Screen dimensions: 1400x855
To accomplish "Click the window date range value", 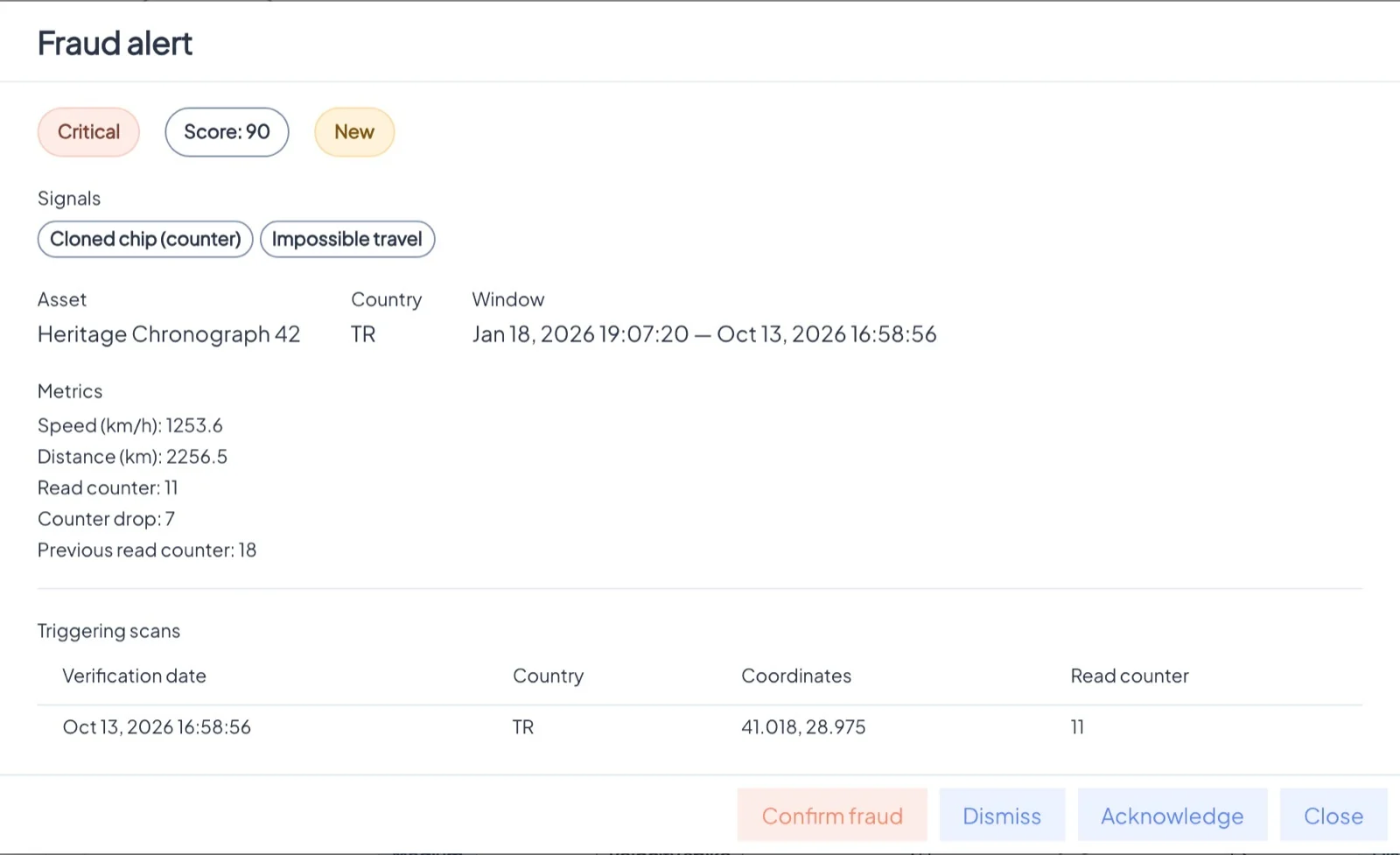I will [704, 334].
